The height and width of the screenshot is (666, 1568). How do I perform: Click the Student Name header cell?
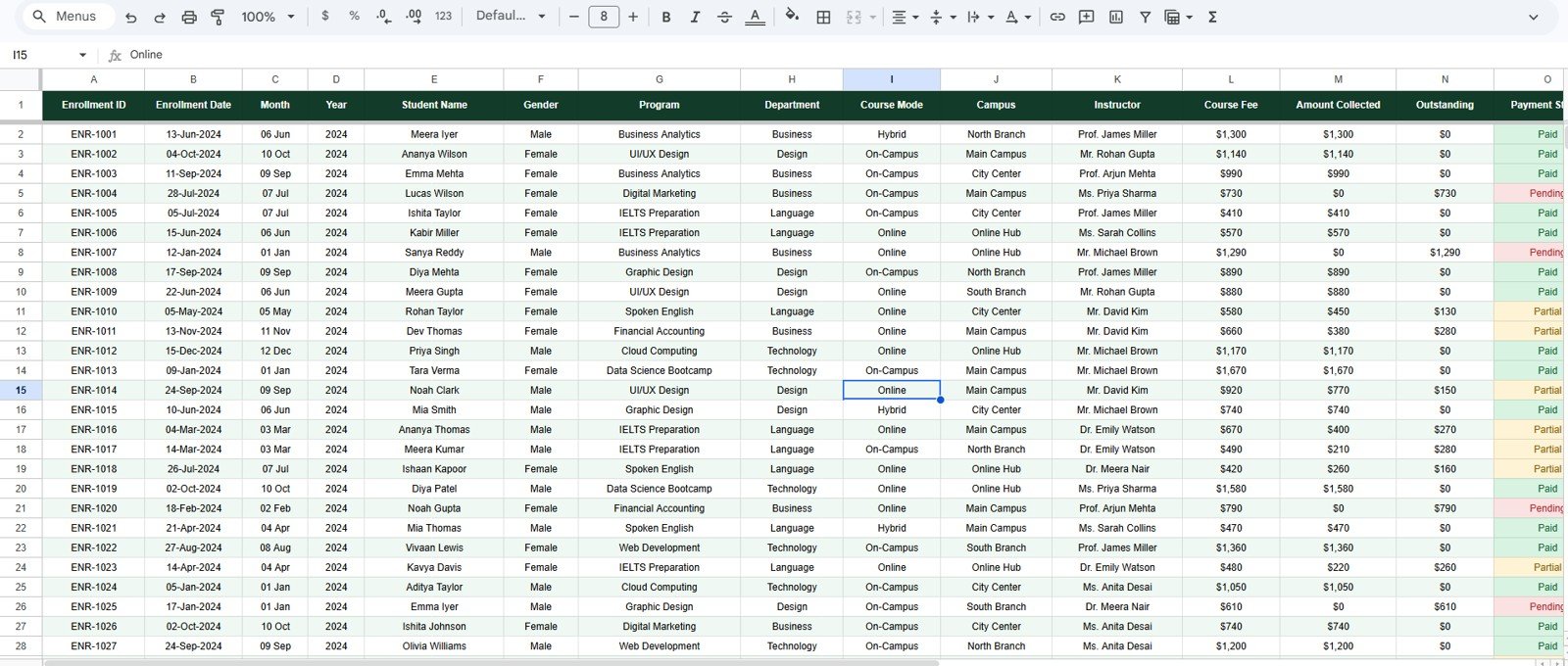click(434, 105)
